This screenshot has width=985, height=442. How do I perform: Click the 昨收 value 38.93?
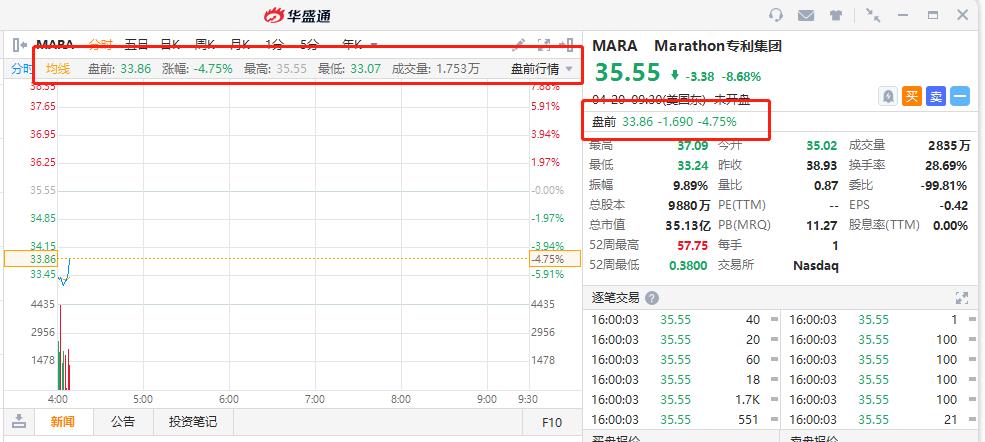(x=822, y=165)
